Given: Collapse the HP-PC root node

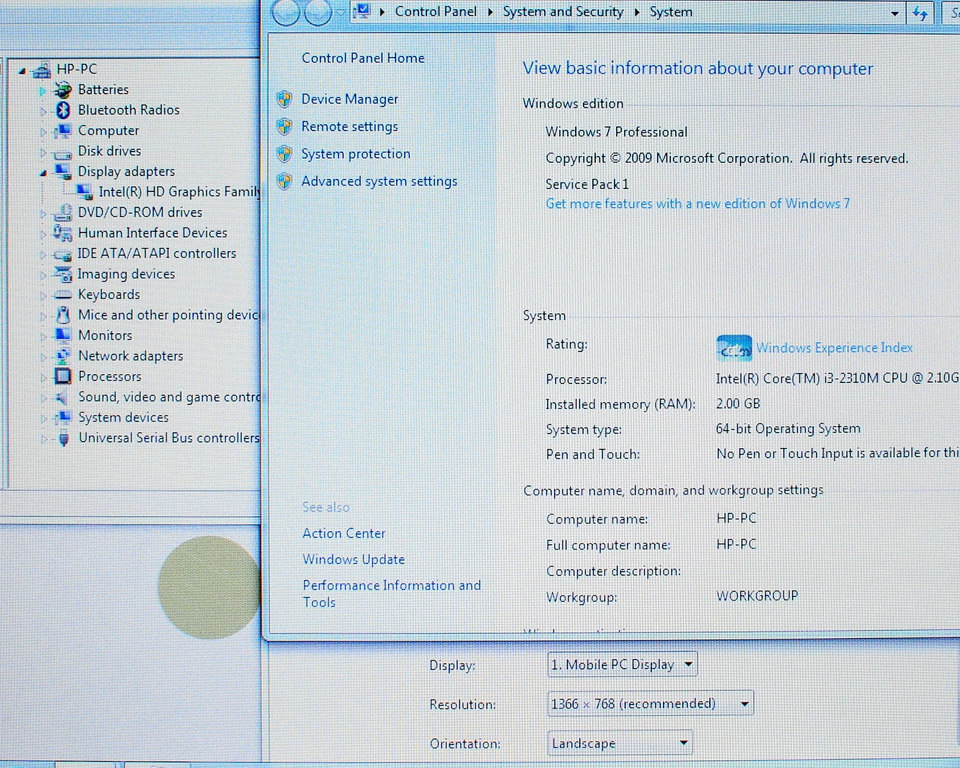Looking at the screenshot, I should click(x=22, y=71).
